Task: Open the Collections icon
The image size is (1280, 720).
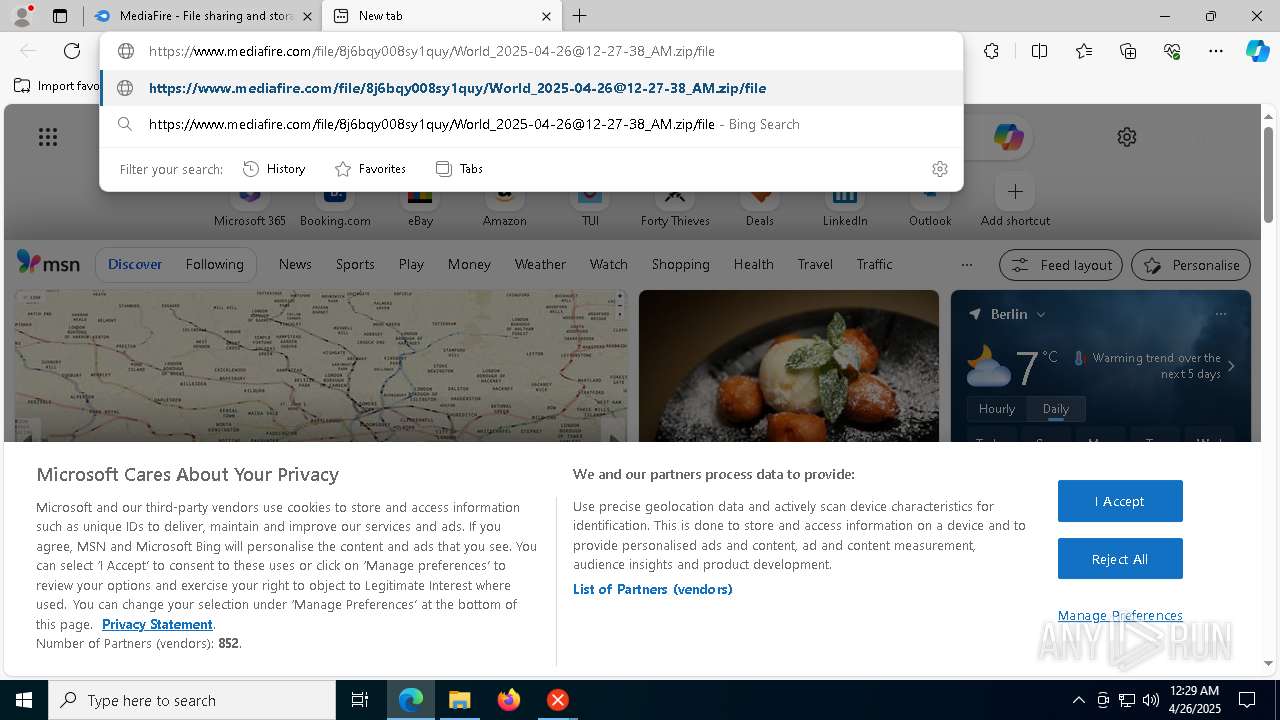Action: [1128, 51]
